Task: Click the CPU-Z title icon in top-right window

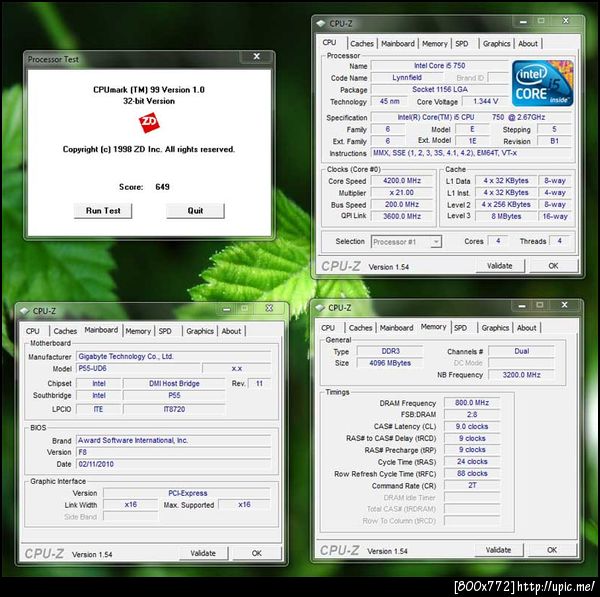Action: coord(321,23)
